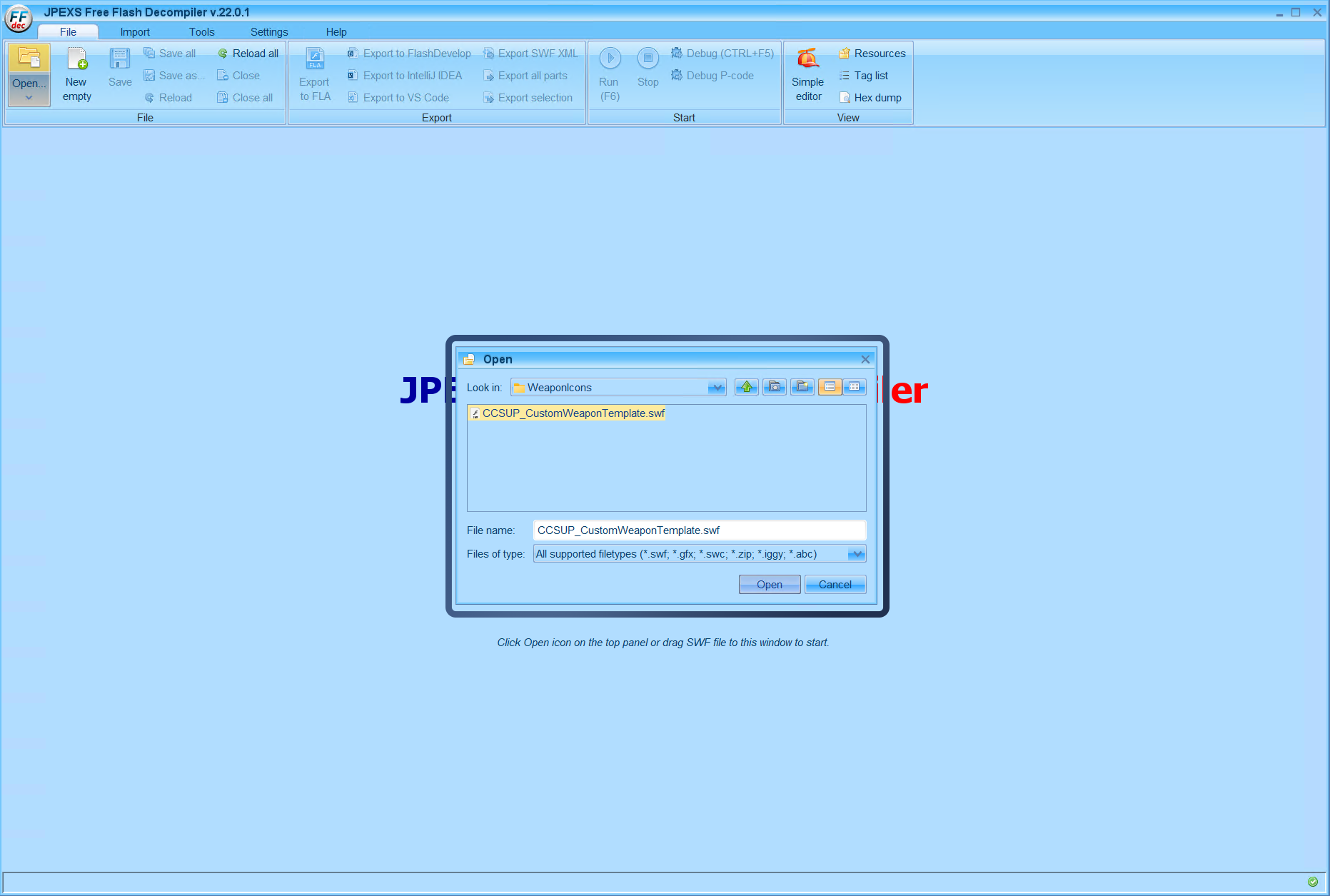The width and height of the screenshot is (1330, 896).
Task: Open the Files of type dropdown
Action: [855, 554]
